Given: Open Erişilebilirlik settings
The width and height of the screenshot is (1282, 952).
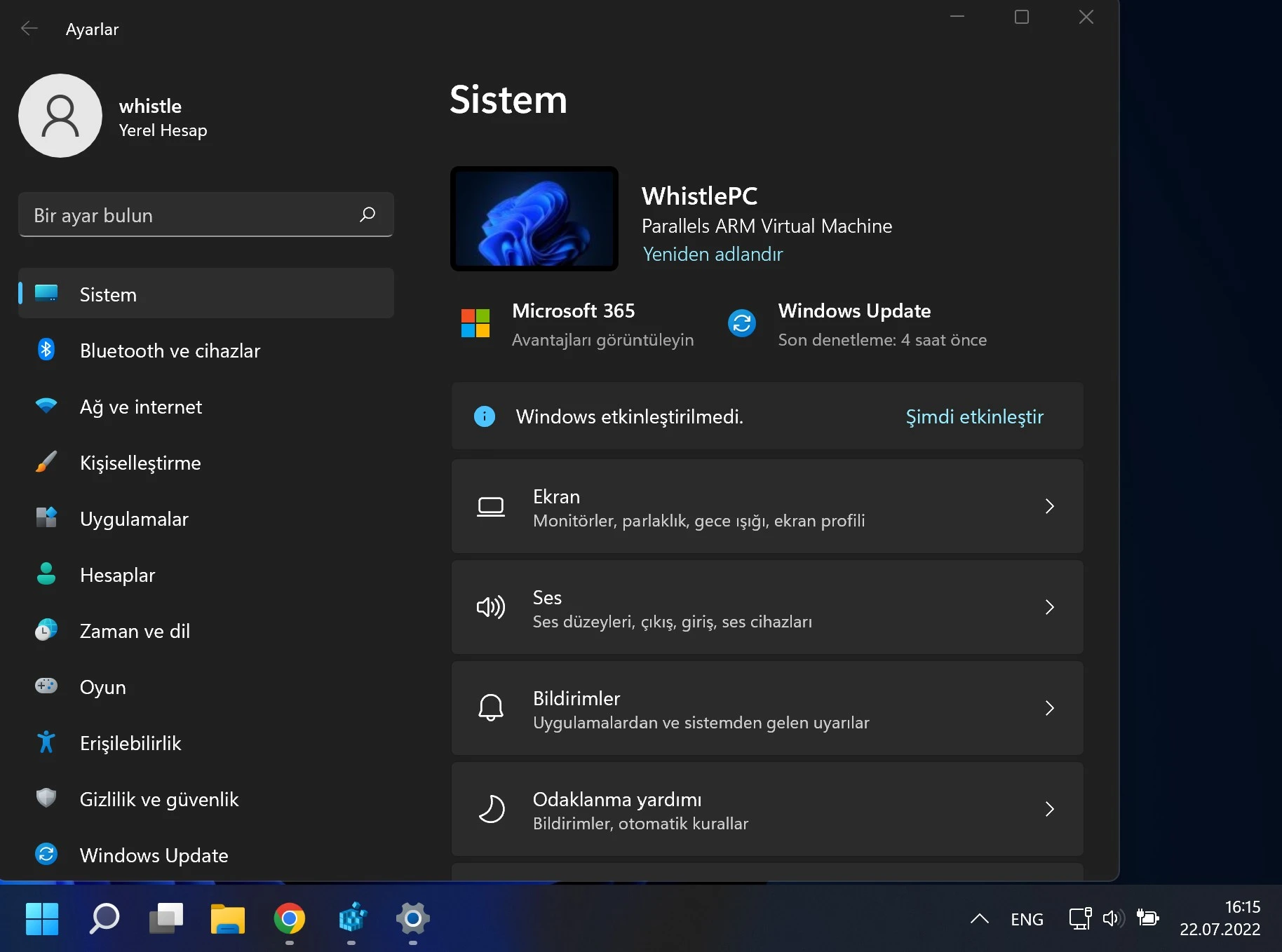Looking at the screenshot, I should pos(206,742).
